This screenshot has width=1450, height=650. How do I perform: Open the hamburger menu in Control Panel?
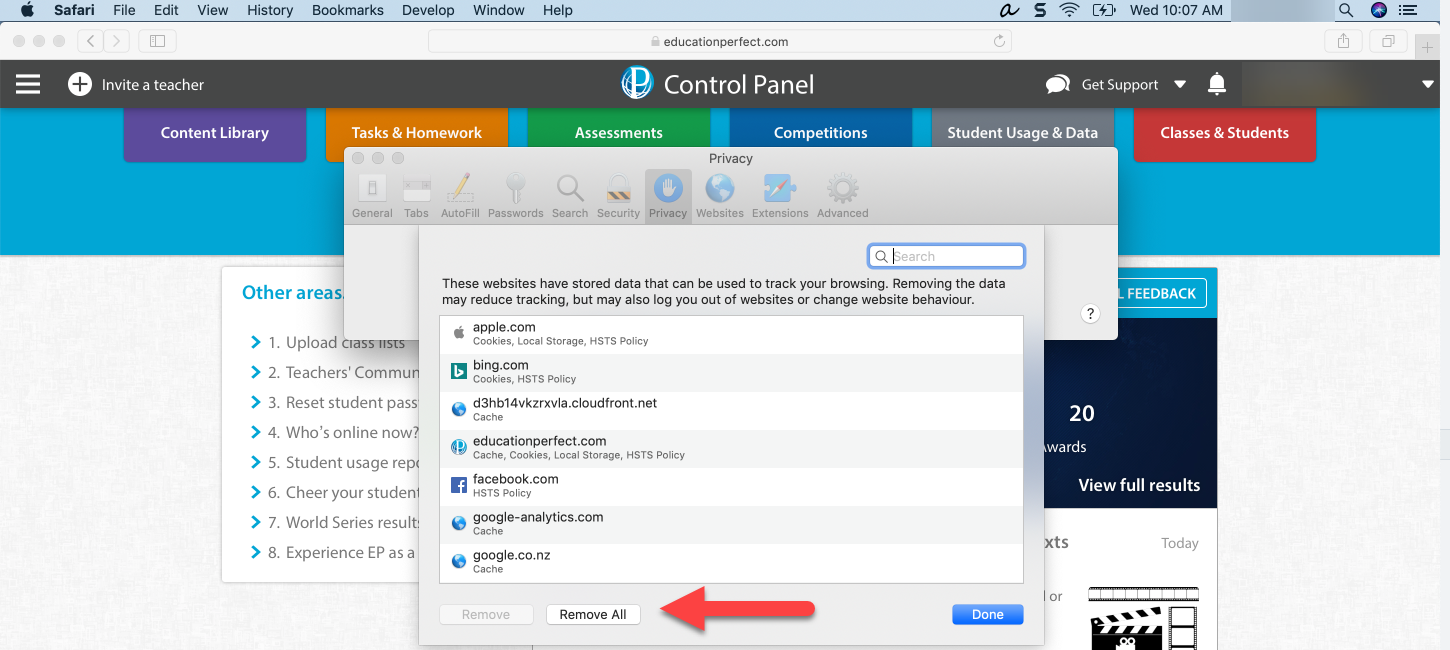coord(28,84)
